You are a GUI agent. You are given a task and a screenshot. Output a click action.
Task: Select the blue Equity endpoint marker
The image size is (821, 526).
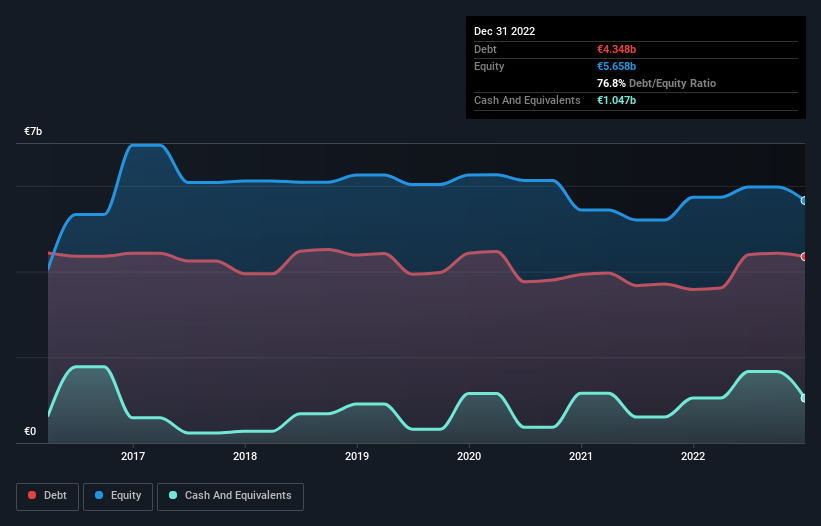[x=804, y=200]
